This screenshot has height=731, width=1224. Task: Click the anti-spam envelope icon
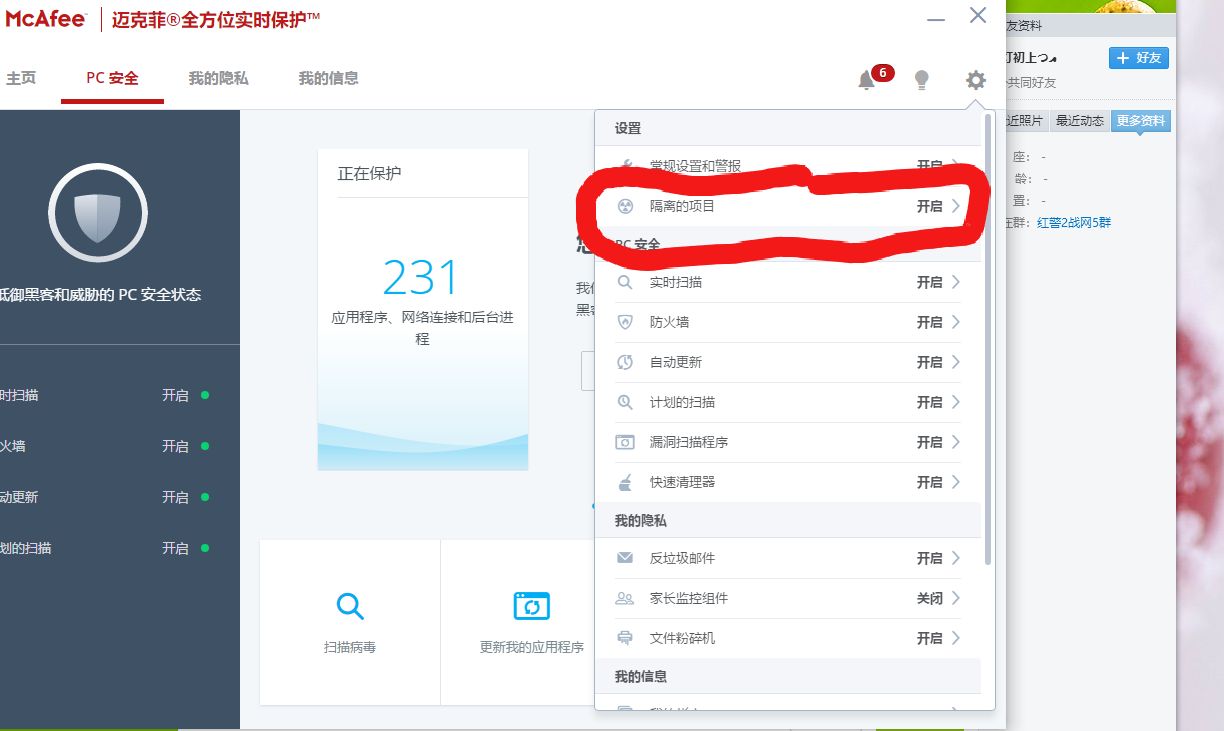point(625,558)
